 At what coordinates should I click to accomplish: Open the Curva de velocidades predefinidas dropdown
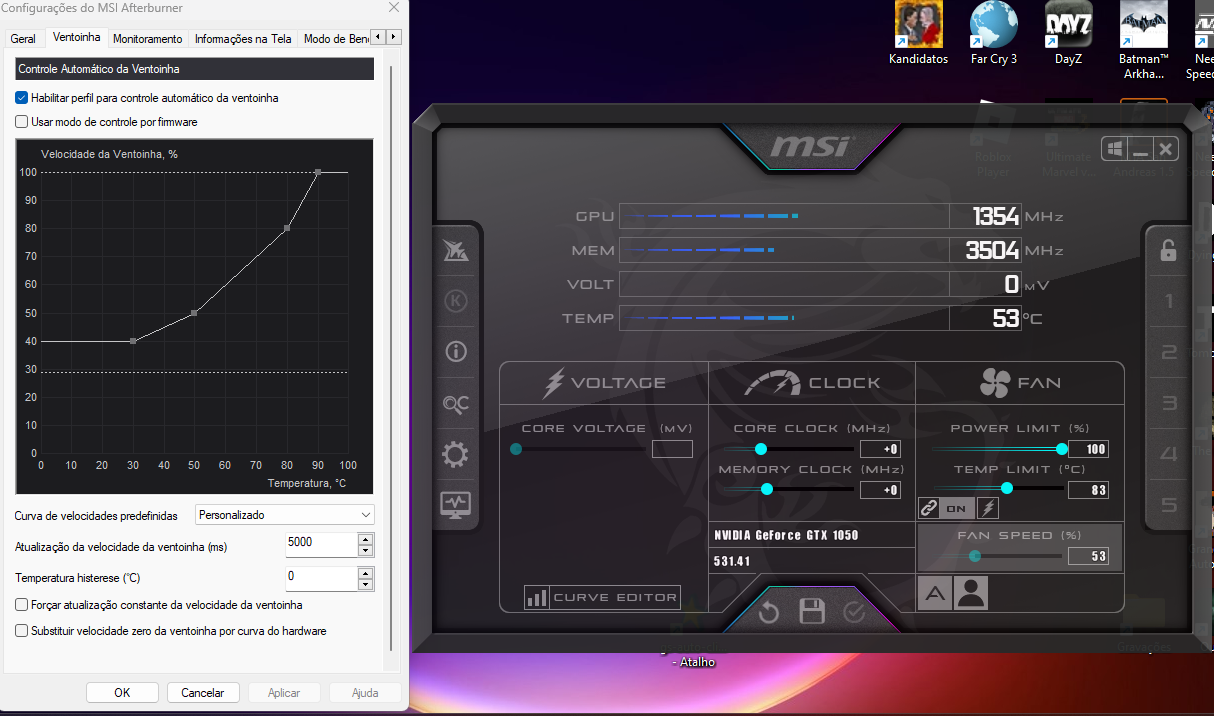pos(285,515)
